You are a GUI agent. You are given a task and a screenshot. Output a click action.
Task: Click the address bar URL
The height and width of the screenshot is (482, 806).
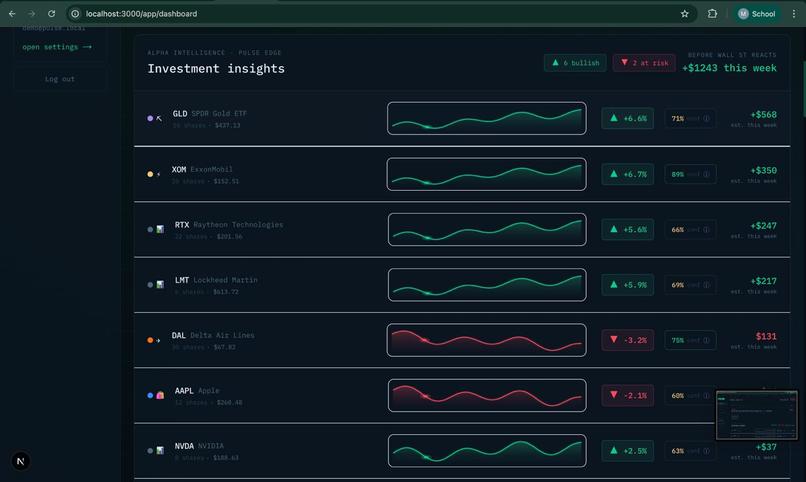click(x=141, y=14)
